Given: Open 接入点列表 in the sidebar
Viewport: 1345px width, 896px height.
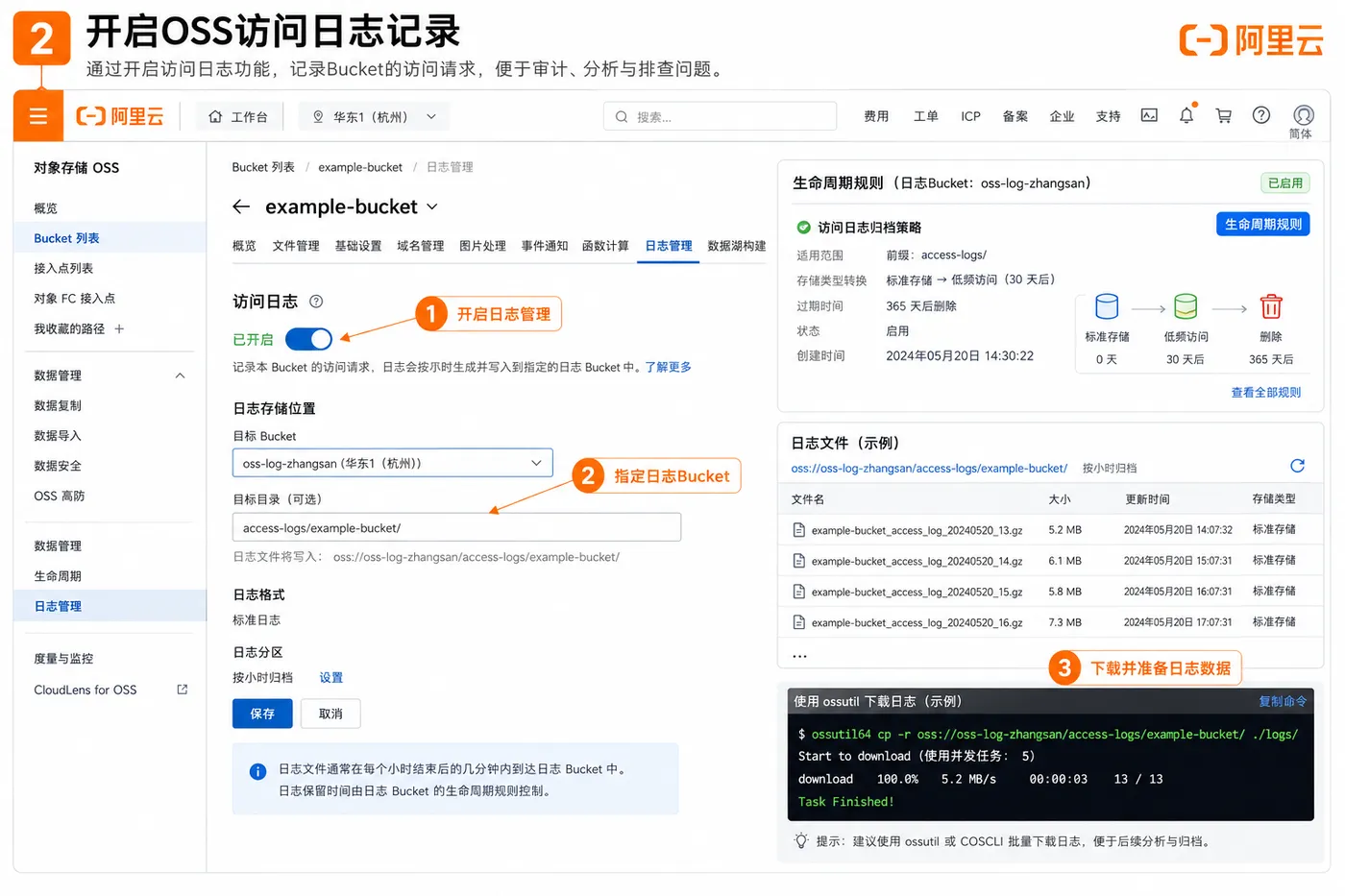Looking at the screenshot, I should (63, 268).
